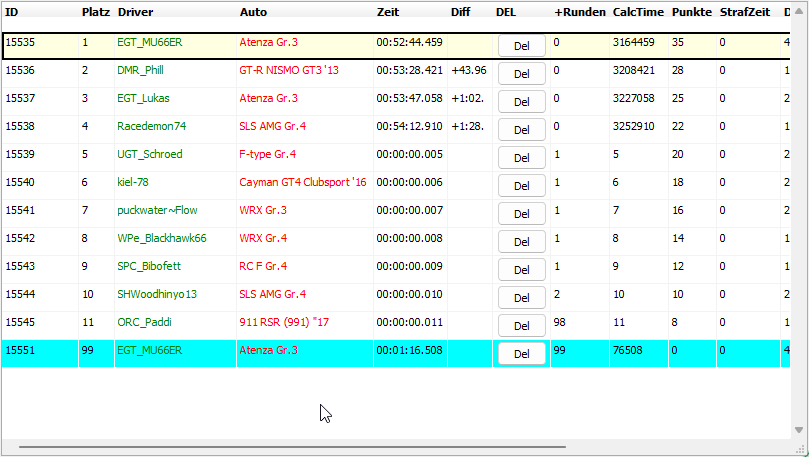Screen dimensions: 809x457
Task: Sort table by Zeit column header
Action: pyautogui.click(x=388, y=12)
